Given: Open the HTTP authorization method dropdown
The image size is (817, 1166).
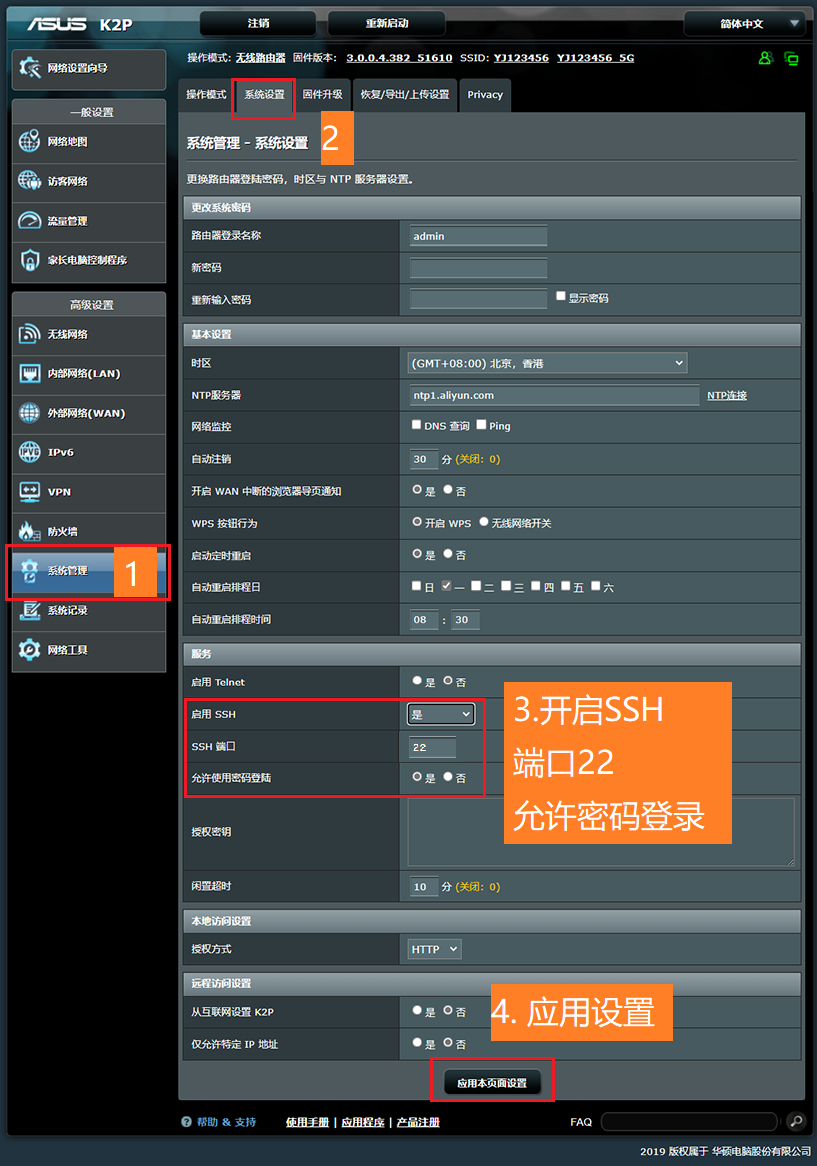Looking at the screenshot, I should [434, 949].
